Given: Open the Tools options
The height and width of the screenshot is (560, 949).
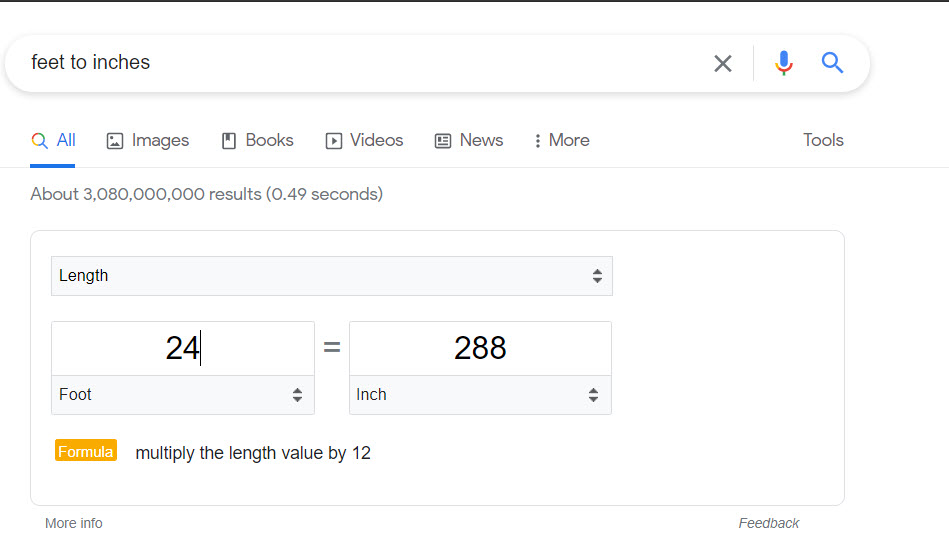Looking at the screenshot, I should click(823, 140).
